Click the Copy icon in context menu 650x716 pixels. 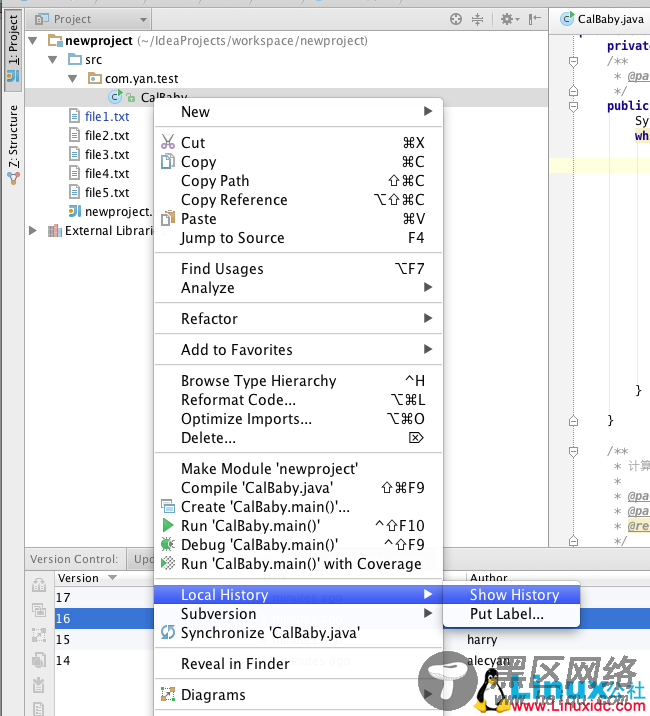pyautogui.click(x=168, y=161)
